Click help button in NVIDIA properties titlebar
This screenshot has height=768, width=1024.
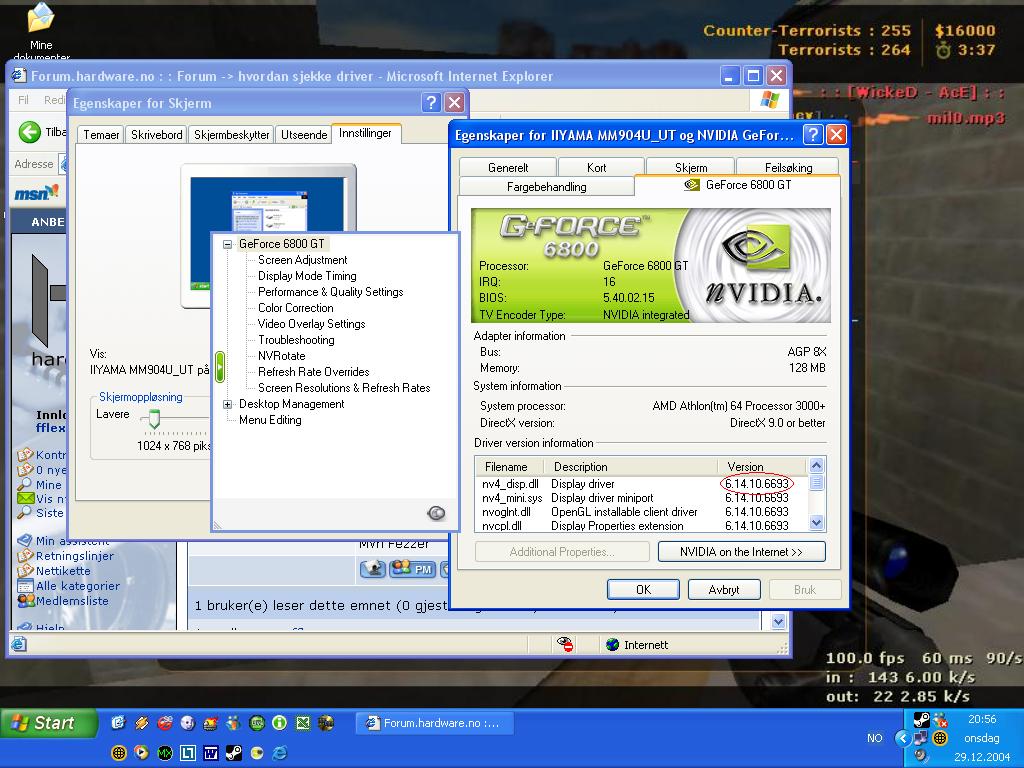coord(812,135)
